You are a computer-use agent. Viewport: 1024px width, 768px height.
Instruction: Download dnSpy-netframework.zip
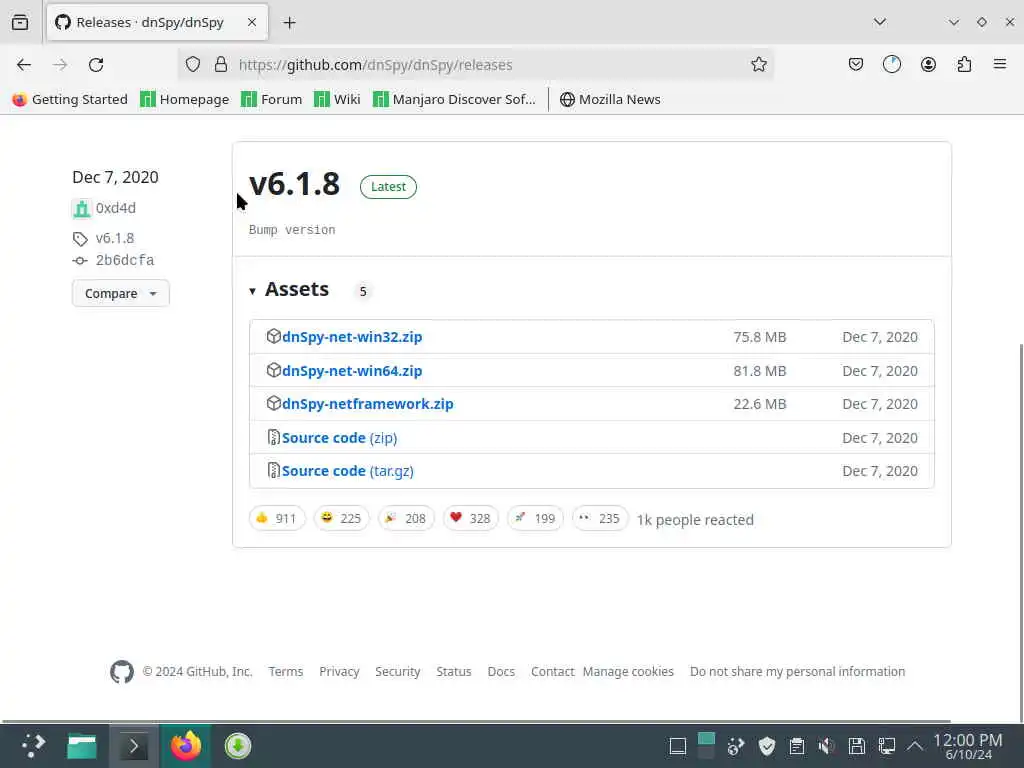368,404
